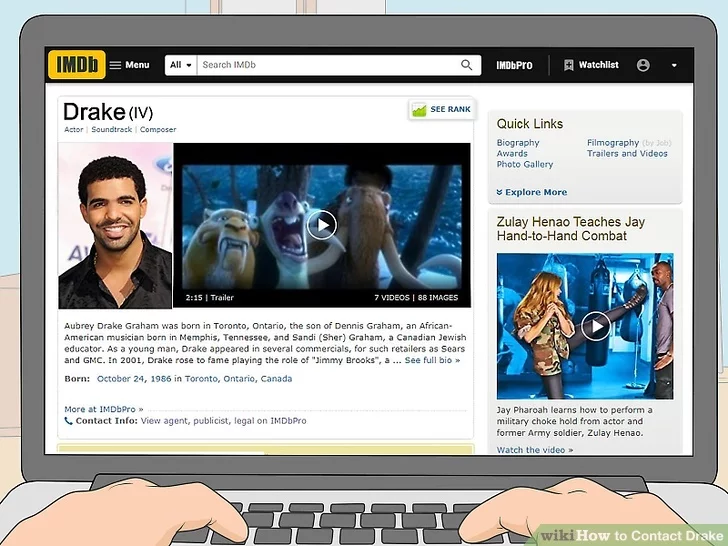Open Biography quick link

pyautogui.click(x=518, y=143)
